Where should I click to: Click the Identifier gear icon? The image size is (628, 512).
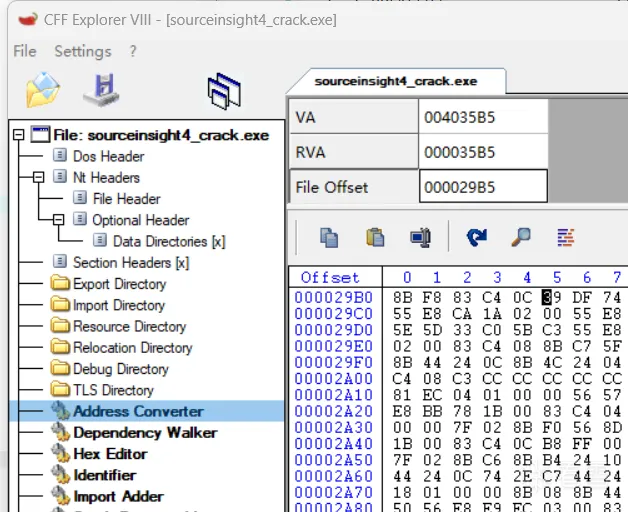[60, 475]
